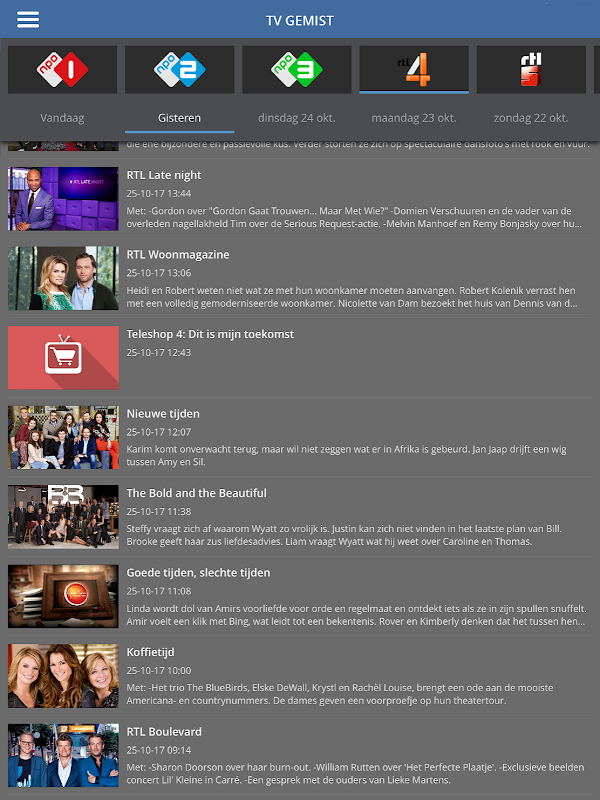Open RTL Boulevard thumbnail

(63, 756)
